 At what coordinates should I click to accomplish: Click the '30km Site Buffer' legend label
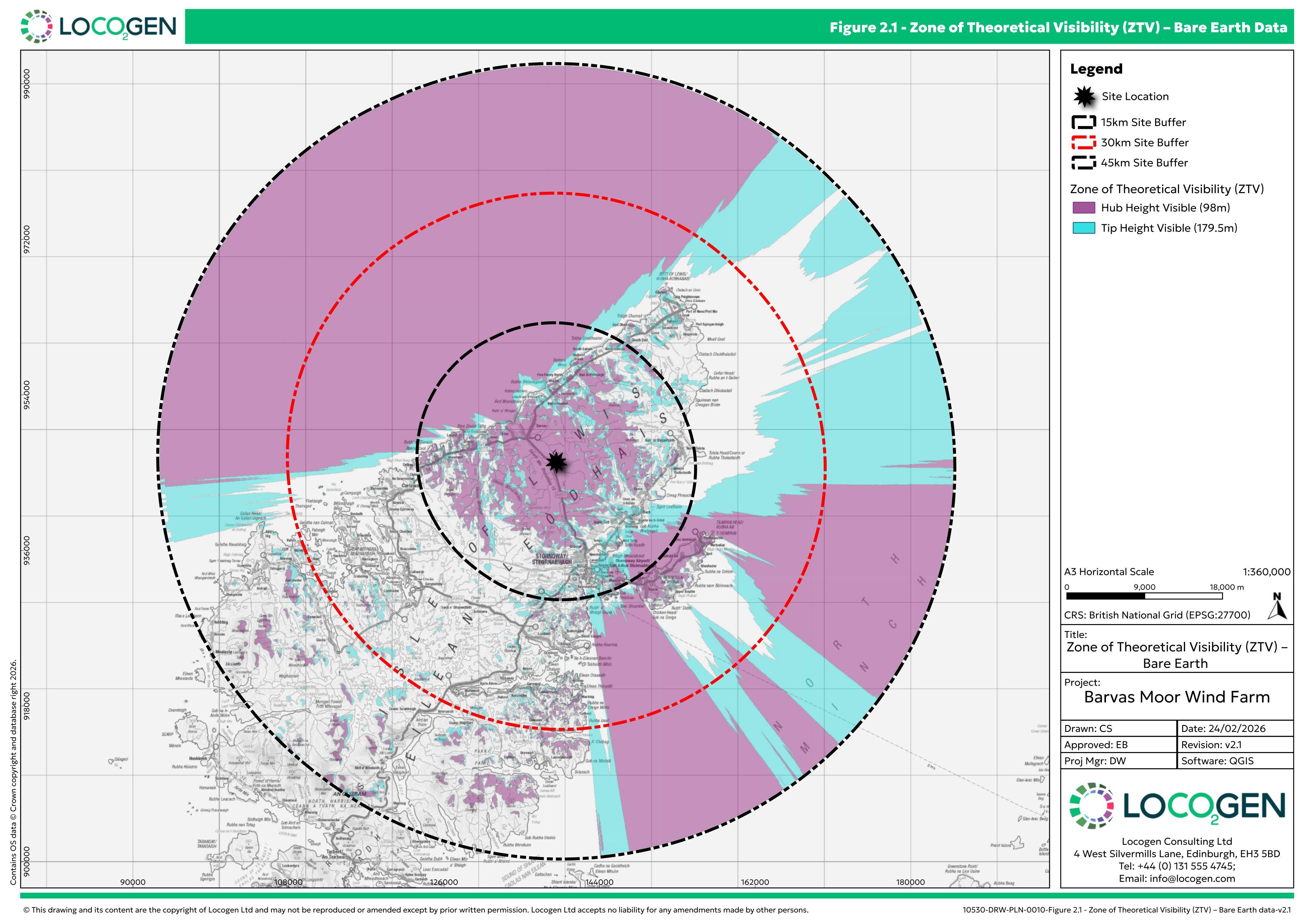(x=1145, y=143)
